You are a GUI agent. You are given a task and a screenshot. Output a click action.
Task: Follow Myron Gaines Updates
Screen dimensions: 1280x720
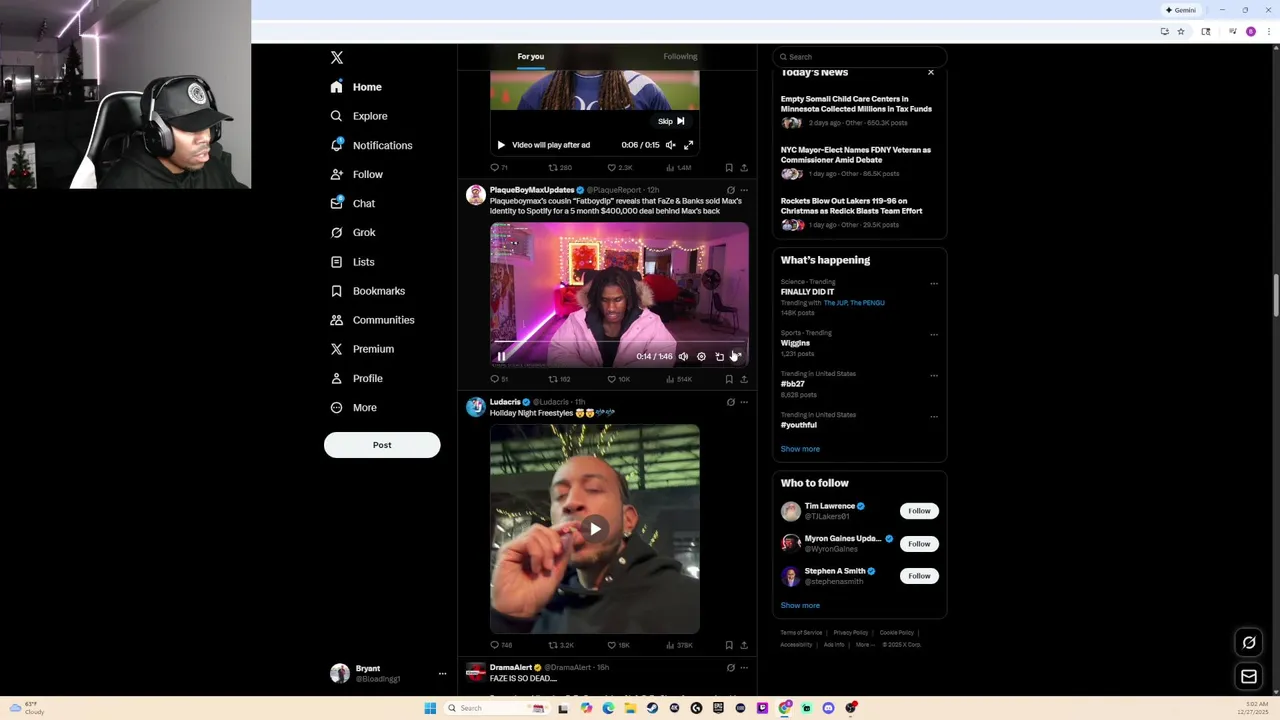919,544
